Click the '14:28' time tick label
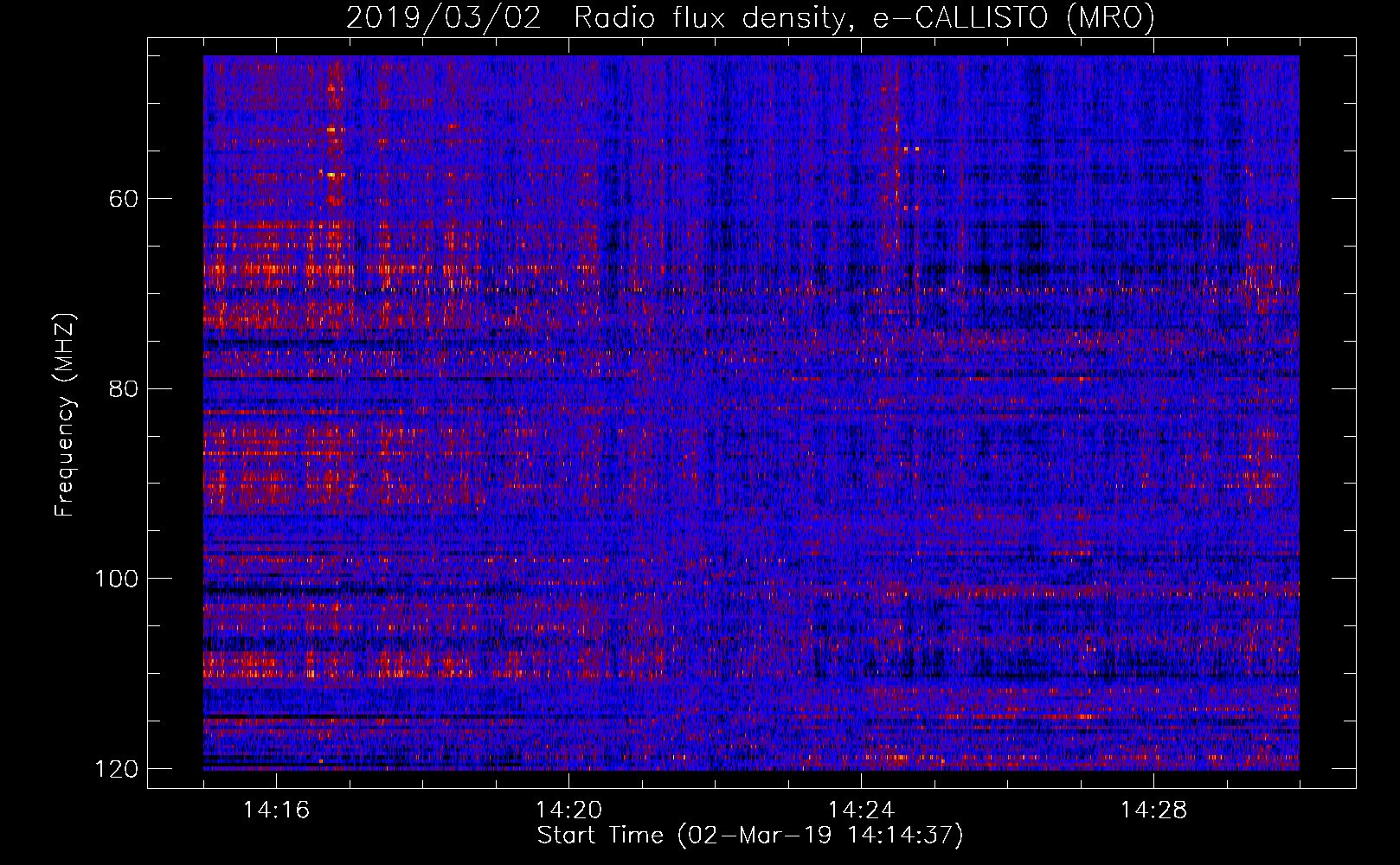1400x865 pixels. click(1153, 811)
